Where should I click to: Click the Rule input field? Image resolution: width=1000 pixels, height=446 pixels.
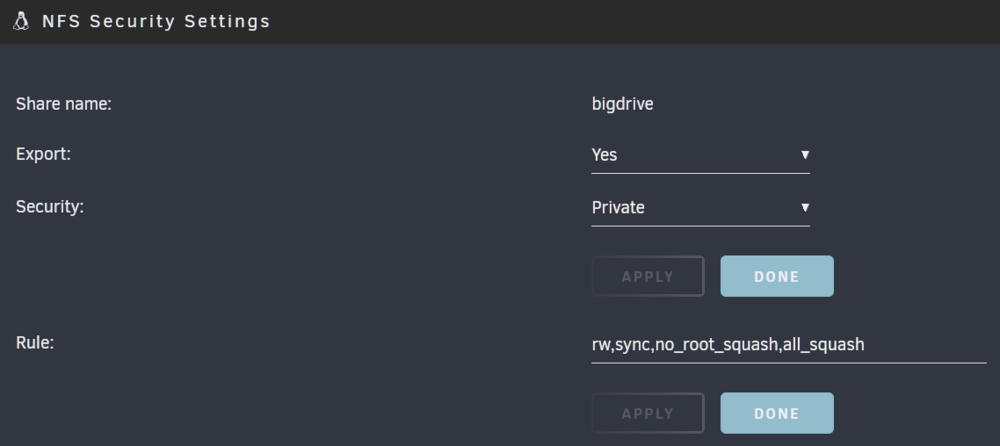click(789, 345)
